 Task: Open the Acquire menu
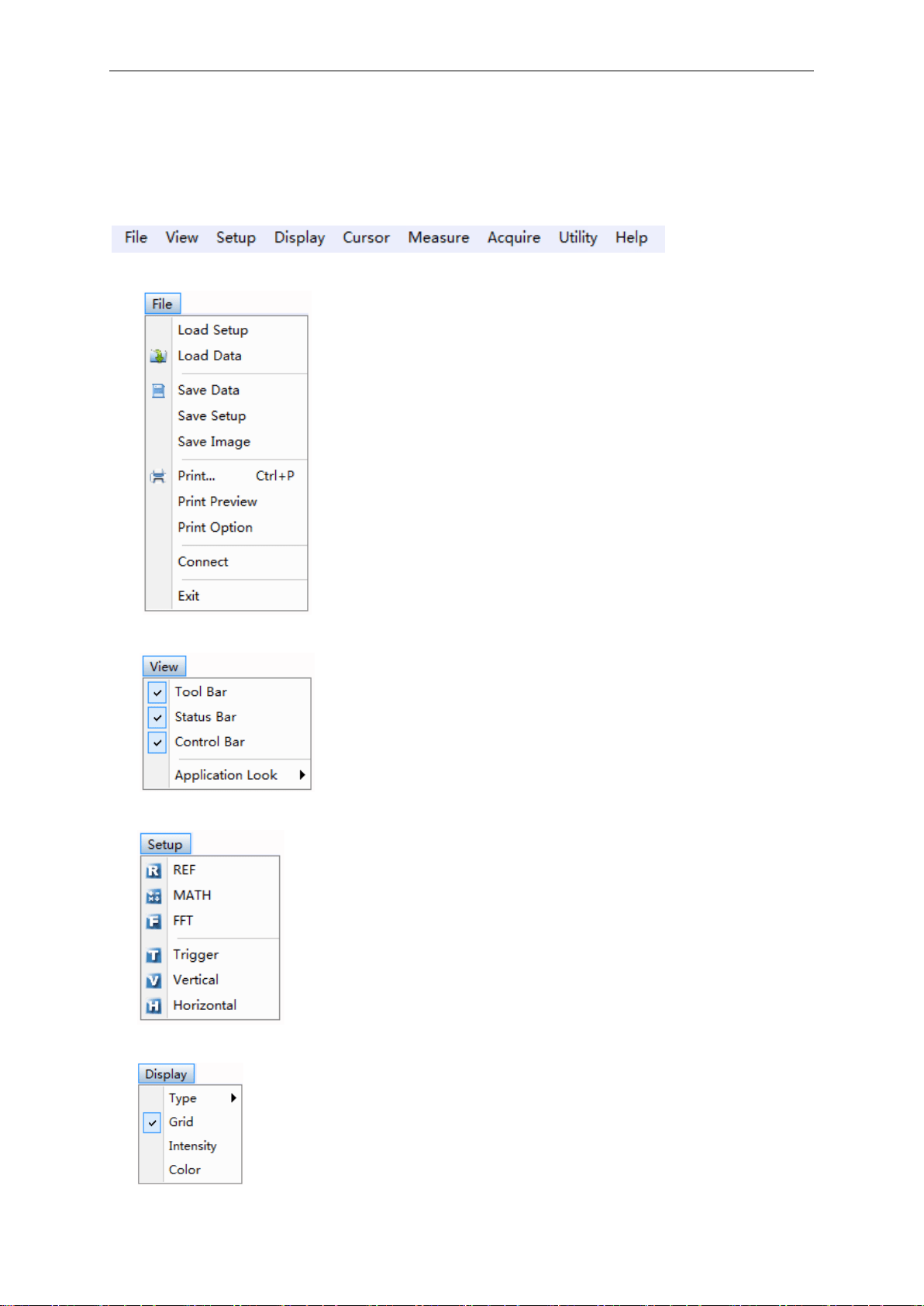pos(514,238)
